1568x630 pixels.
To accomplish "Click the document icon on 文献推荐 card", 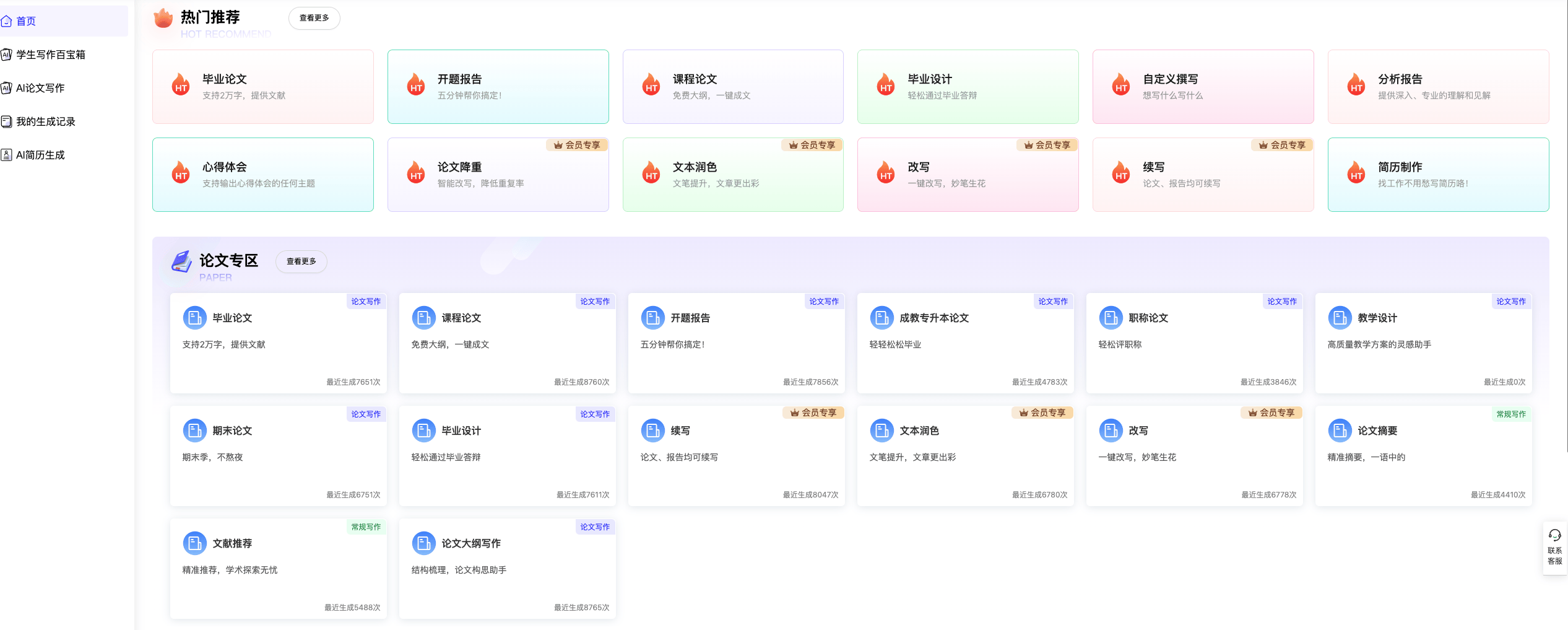I will tap(195, 544).
